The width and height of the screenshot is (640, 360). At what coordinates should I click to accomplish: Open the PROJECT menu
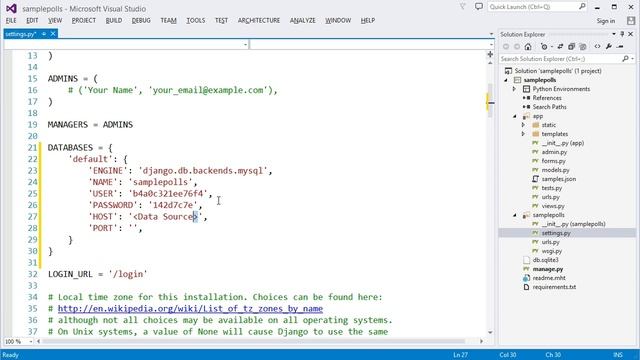(x=84, y=20)
